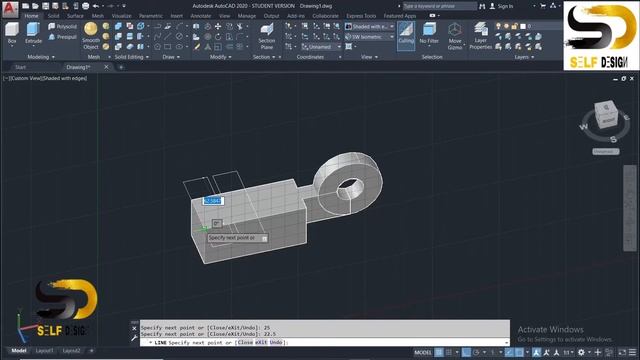640x360 pixels.
Task: Click the Move tool in Modify panel
Action: click(218, 27)
